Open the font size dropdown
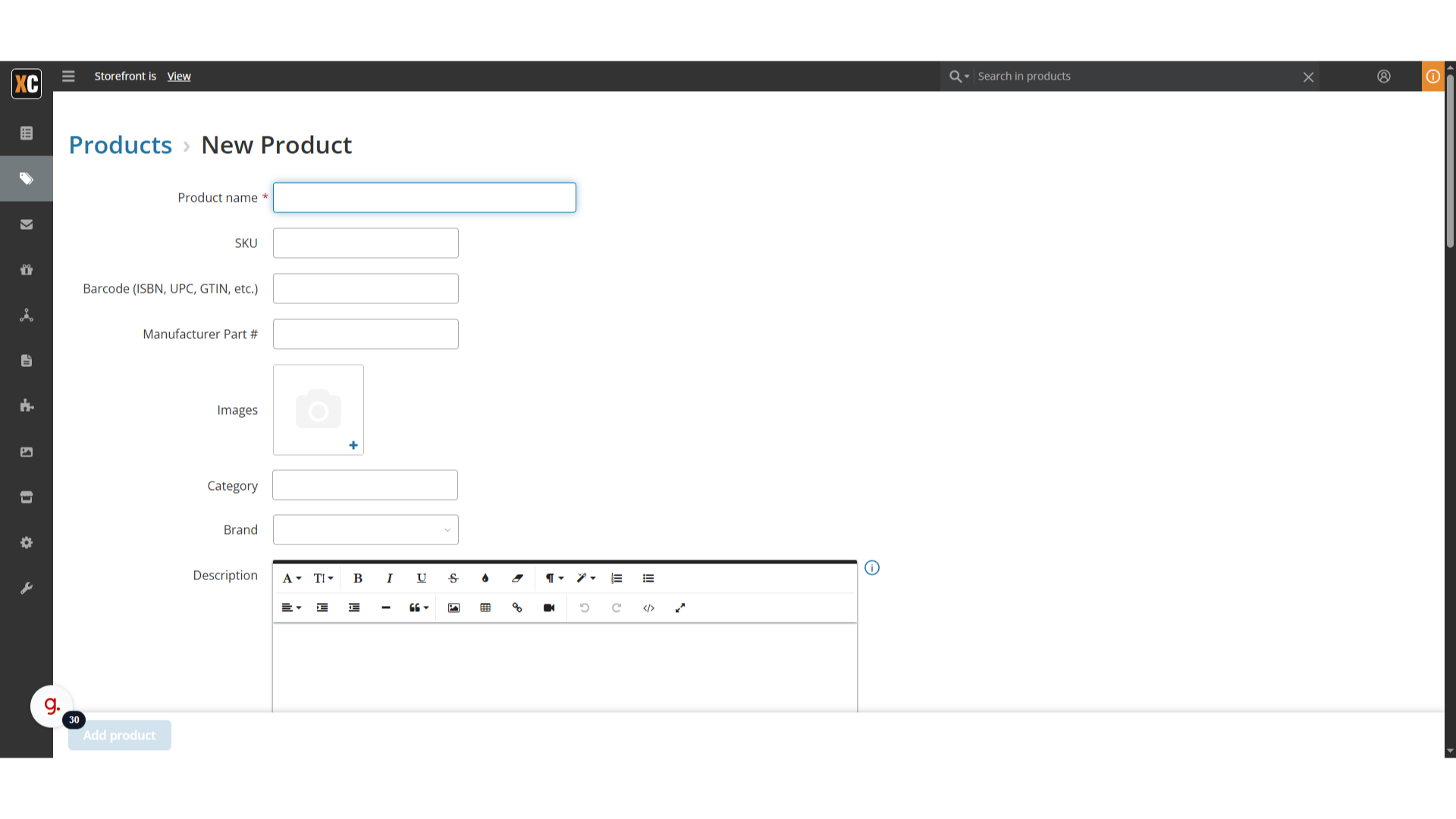This screenshot has height=819, width=1456. 324,579
